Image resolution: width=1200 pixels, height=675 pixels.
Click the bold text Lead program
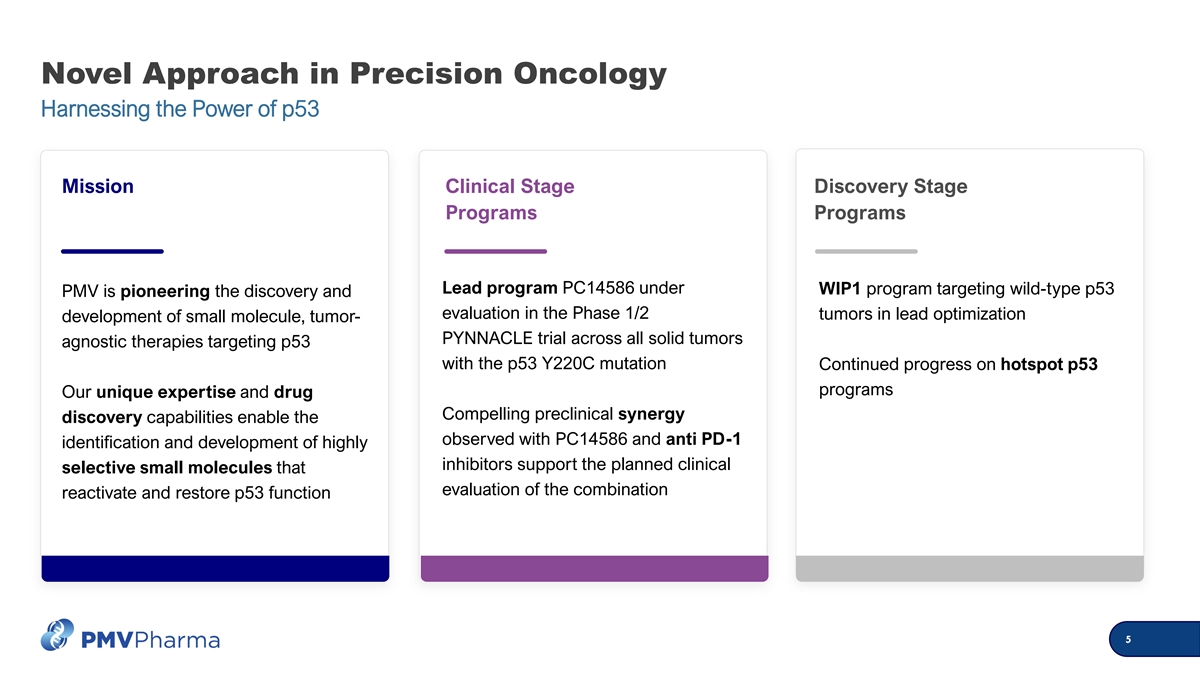500,288
